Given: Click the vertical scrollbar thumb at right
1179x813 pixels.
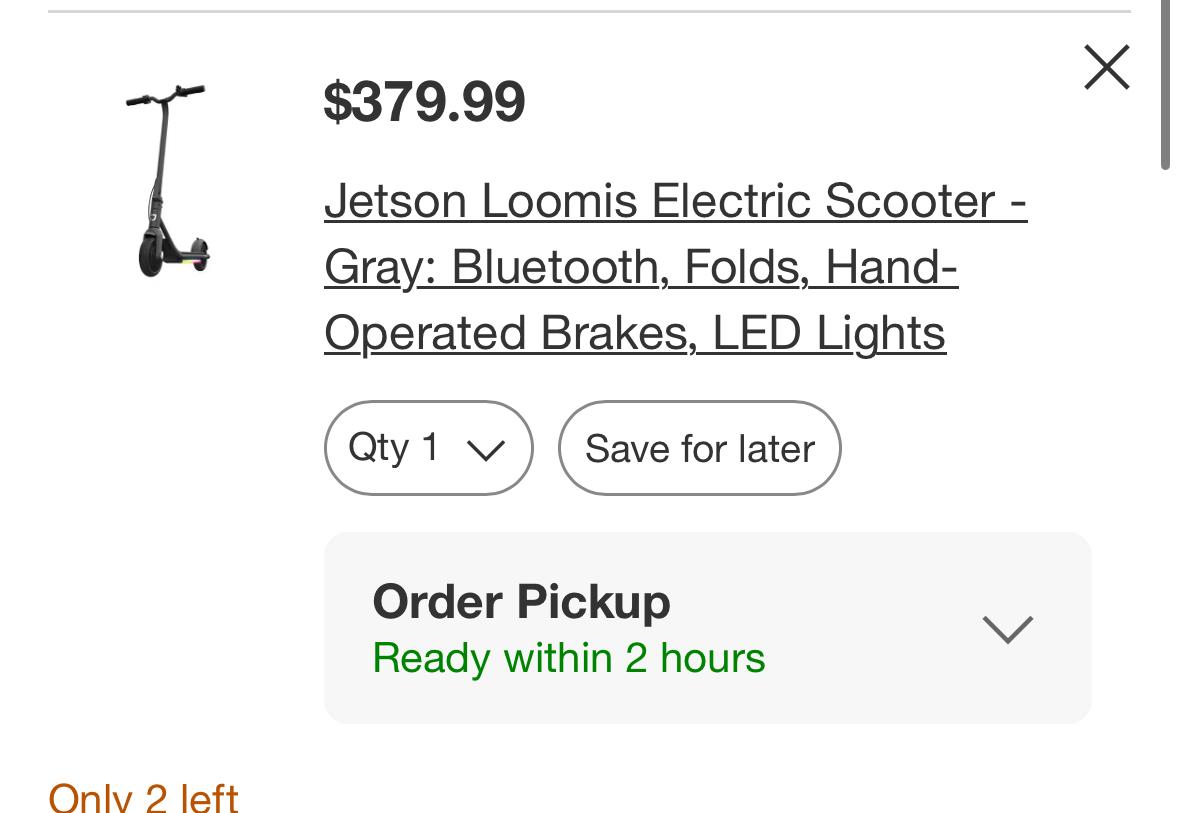Looking at the screenshot, I should 1166,85.
